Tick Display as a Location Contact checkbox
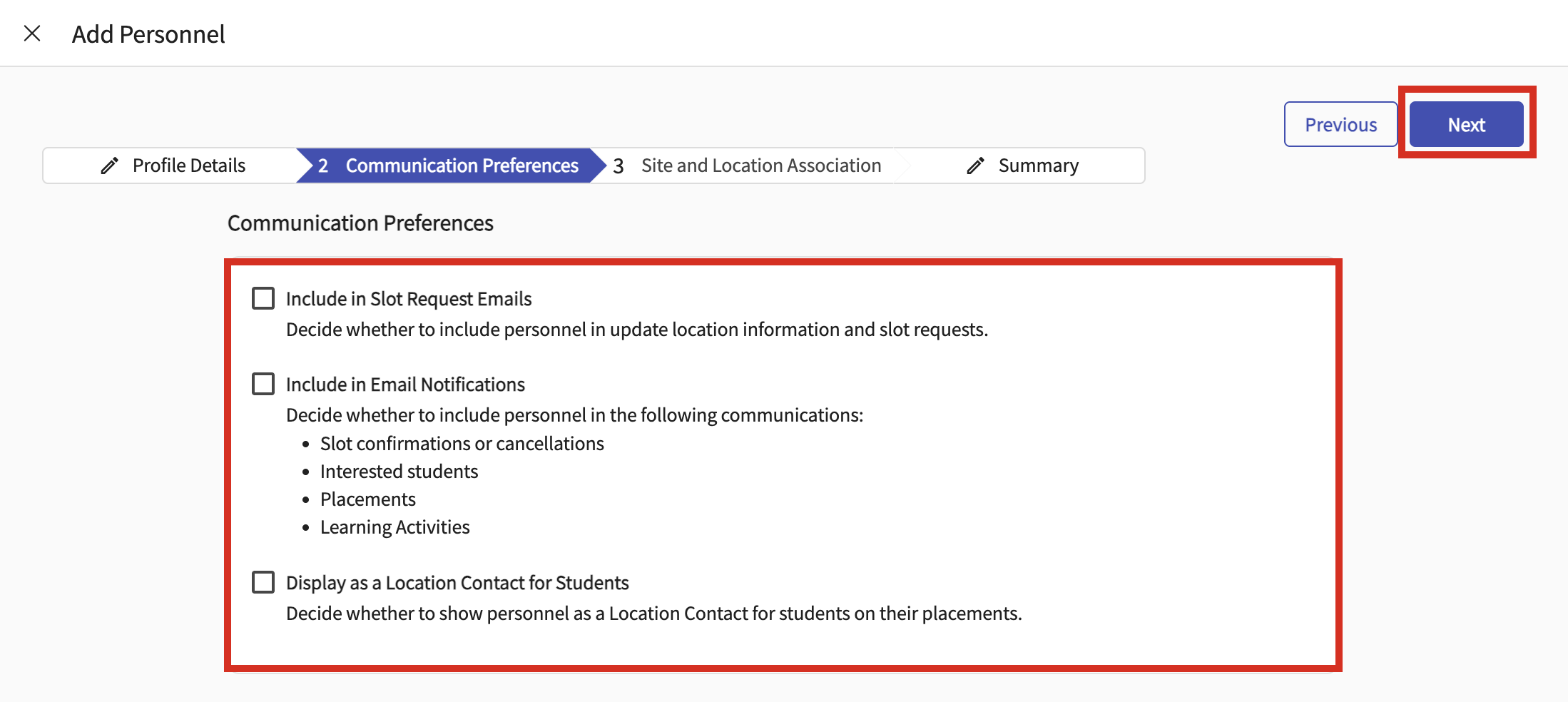Viewport: 1568px width, 702px height. coord(263,582)
